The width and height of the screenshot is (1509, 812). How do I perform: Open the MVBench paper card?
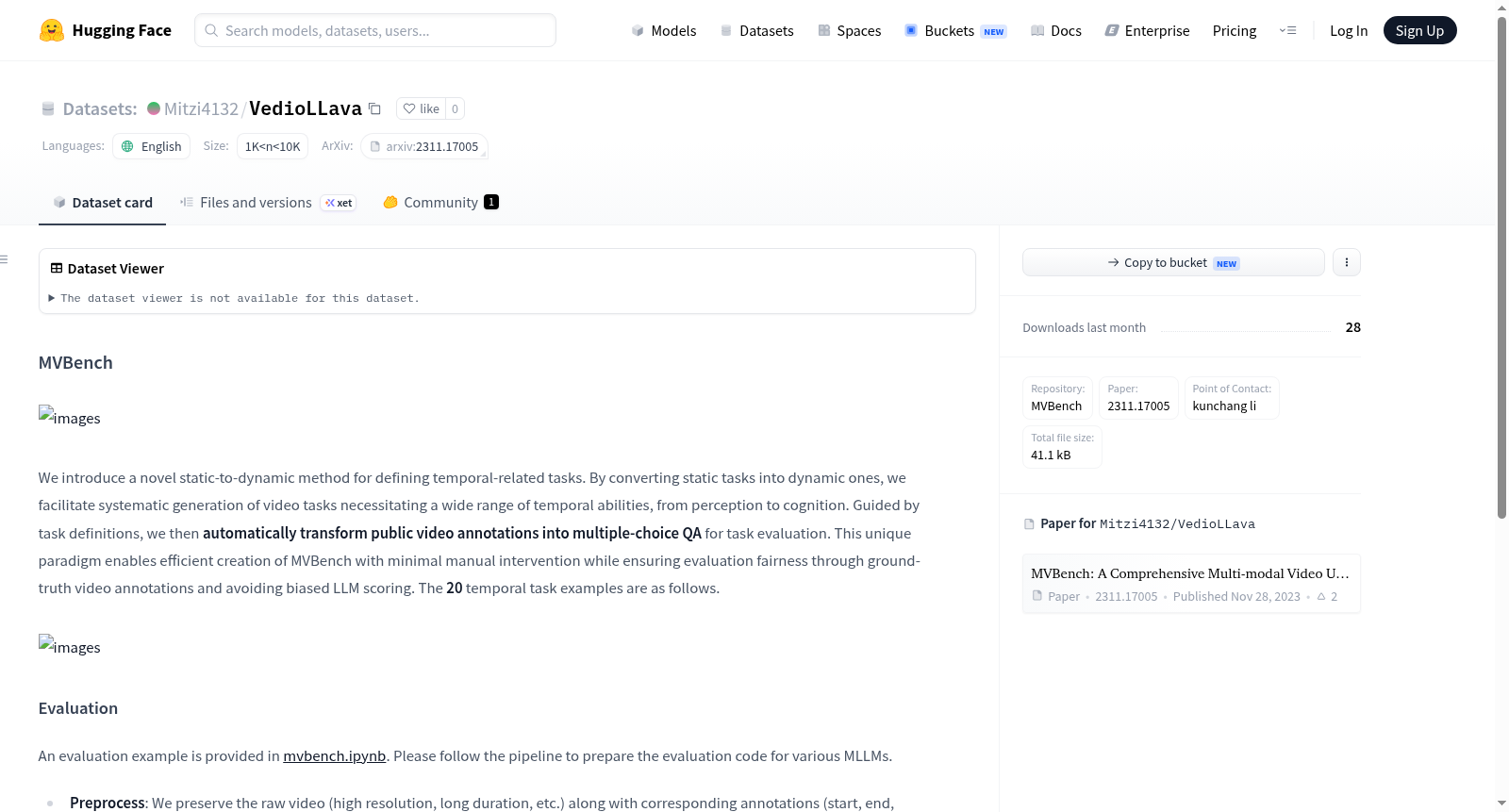(1191, 584)
